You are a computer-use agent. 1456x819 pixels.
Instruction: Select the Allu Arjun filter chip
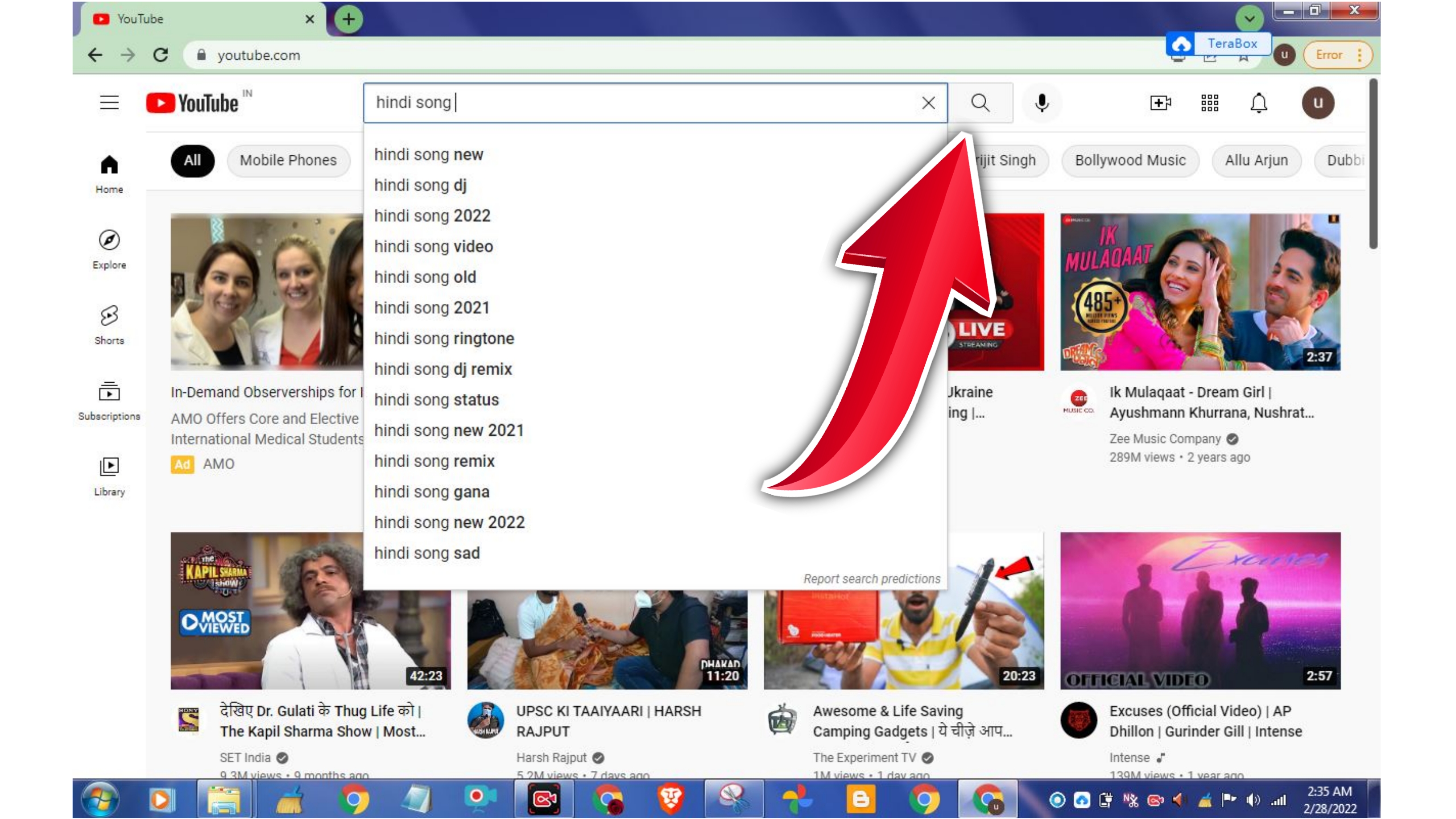(x=1256, y=161)
